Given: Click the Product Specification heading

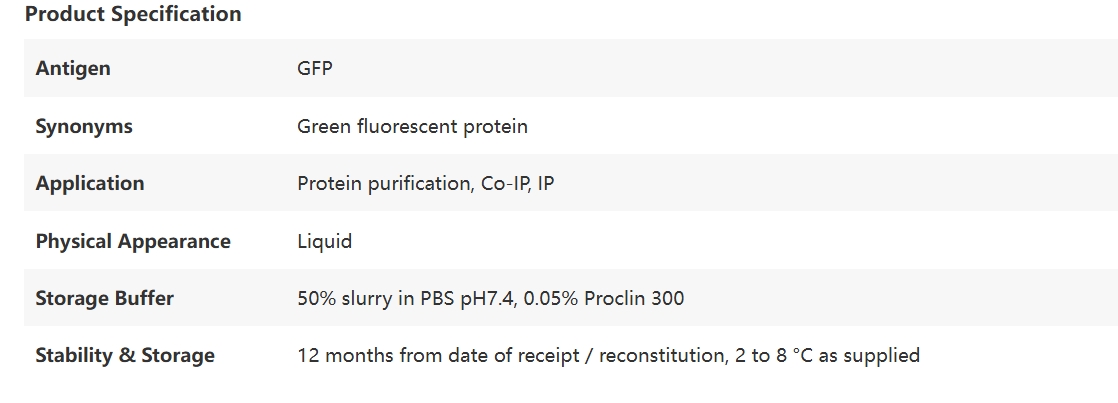Looking at the screenshot, I should point(133,15).
